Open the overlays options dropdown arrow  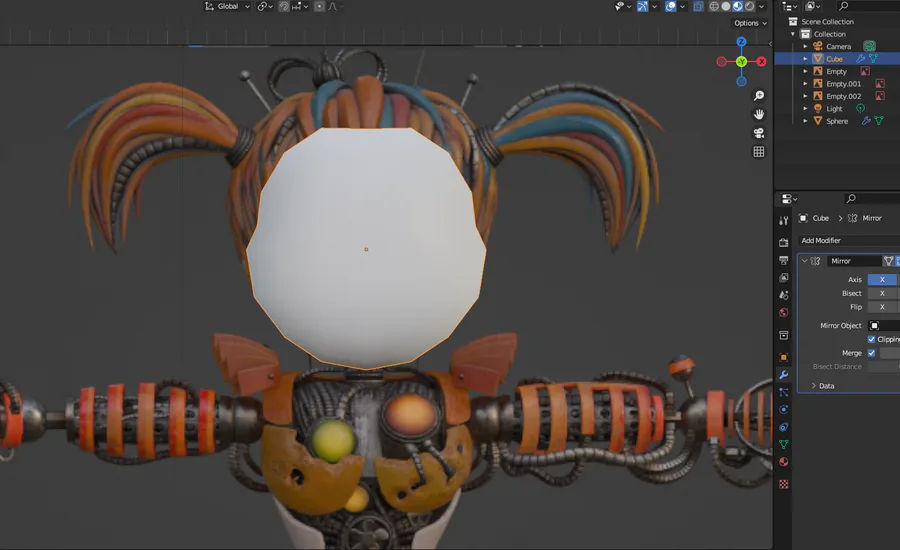(682, 6)
